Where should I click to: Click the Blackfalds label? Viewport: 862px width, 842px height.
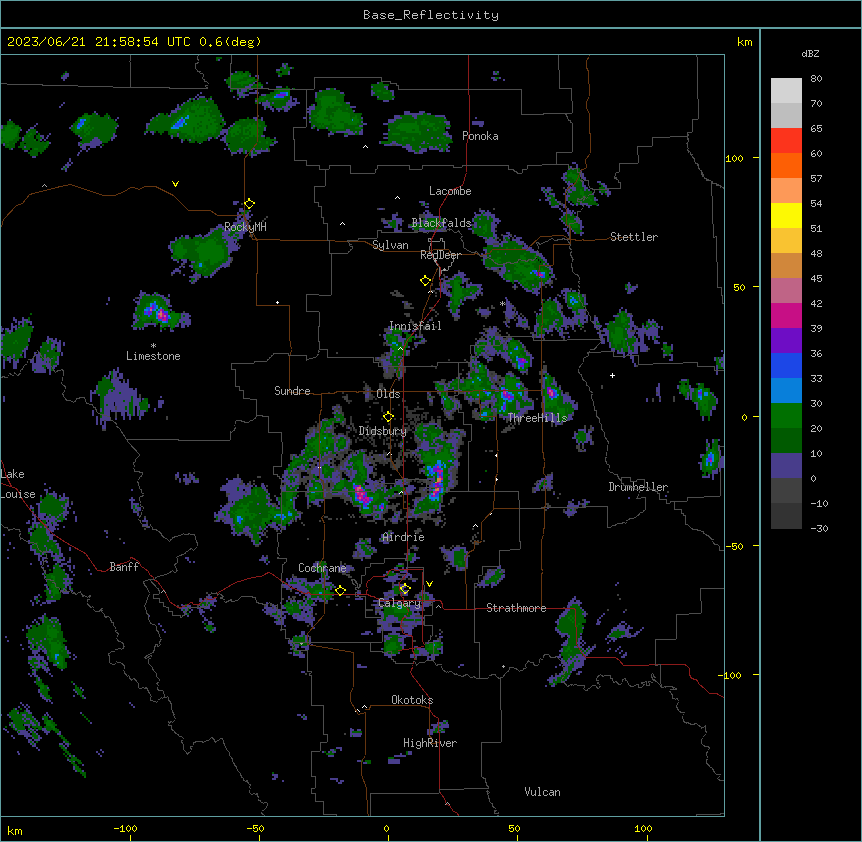(x=441, y=223)
